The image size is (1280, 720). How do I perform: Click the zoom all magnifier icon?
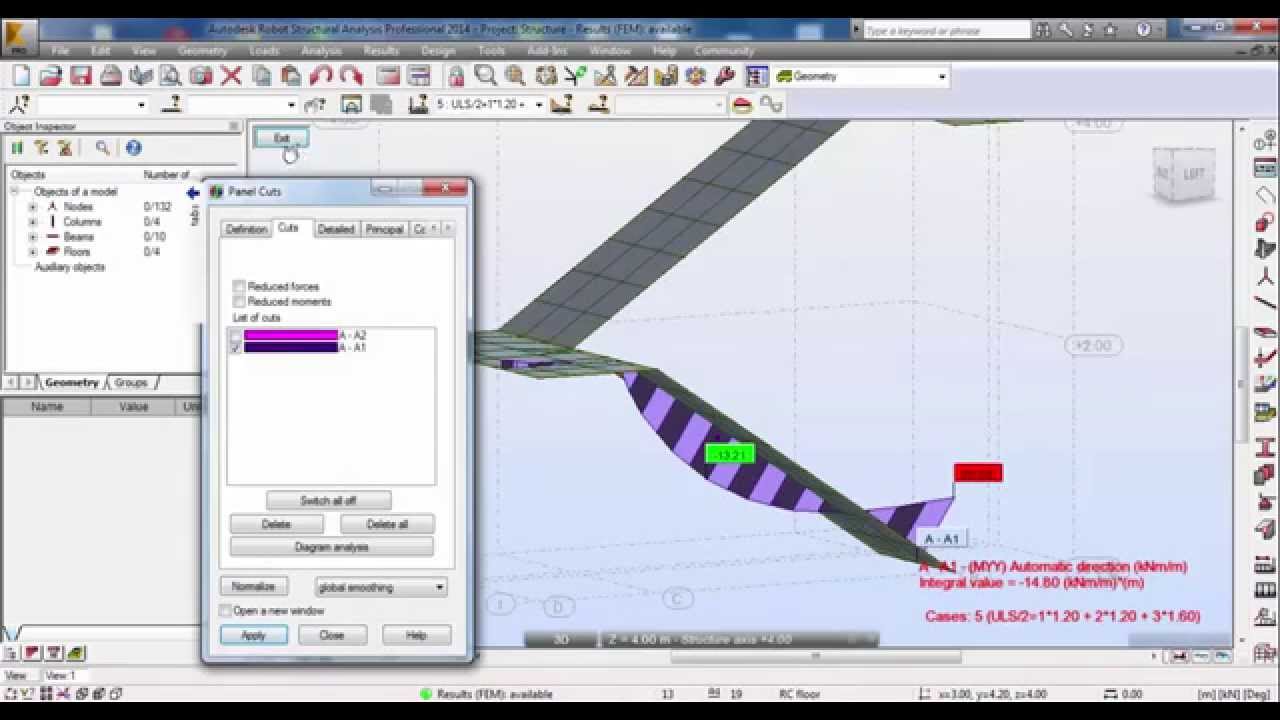[516, 76]
